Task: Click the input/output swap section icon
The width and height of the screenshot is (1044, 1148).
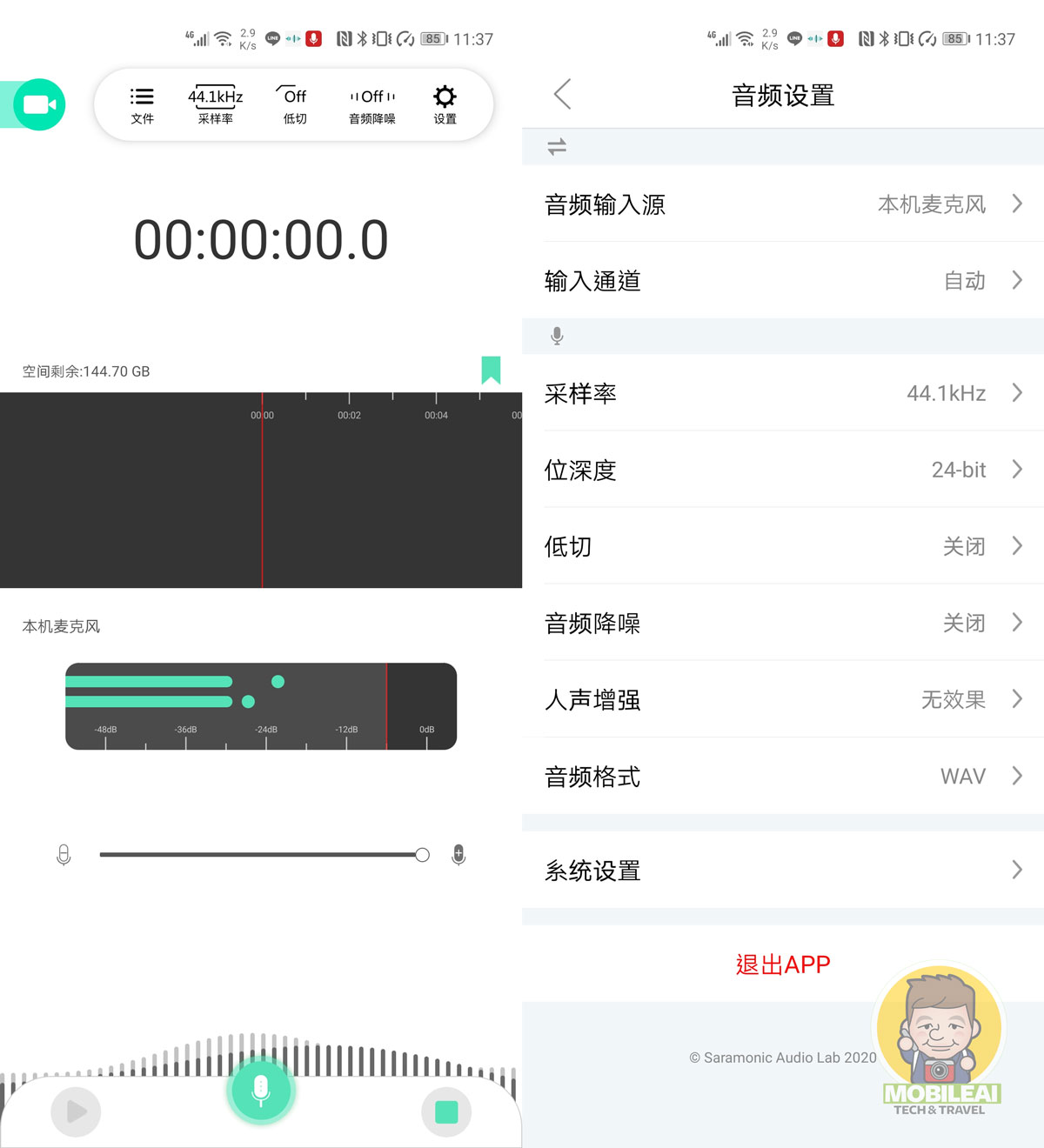Action: 557,147
